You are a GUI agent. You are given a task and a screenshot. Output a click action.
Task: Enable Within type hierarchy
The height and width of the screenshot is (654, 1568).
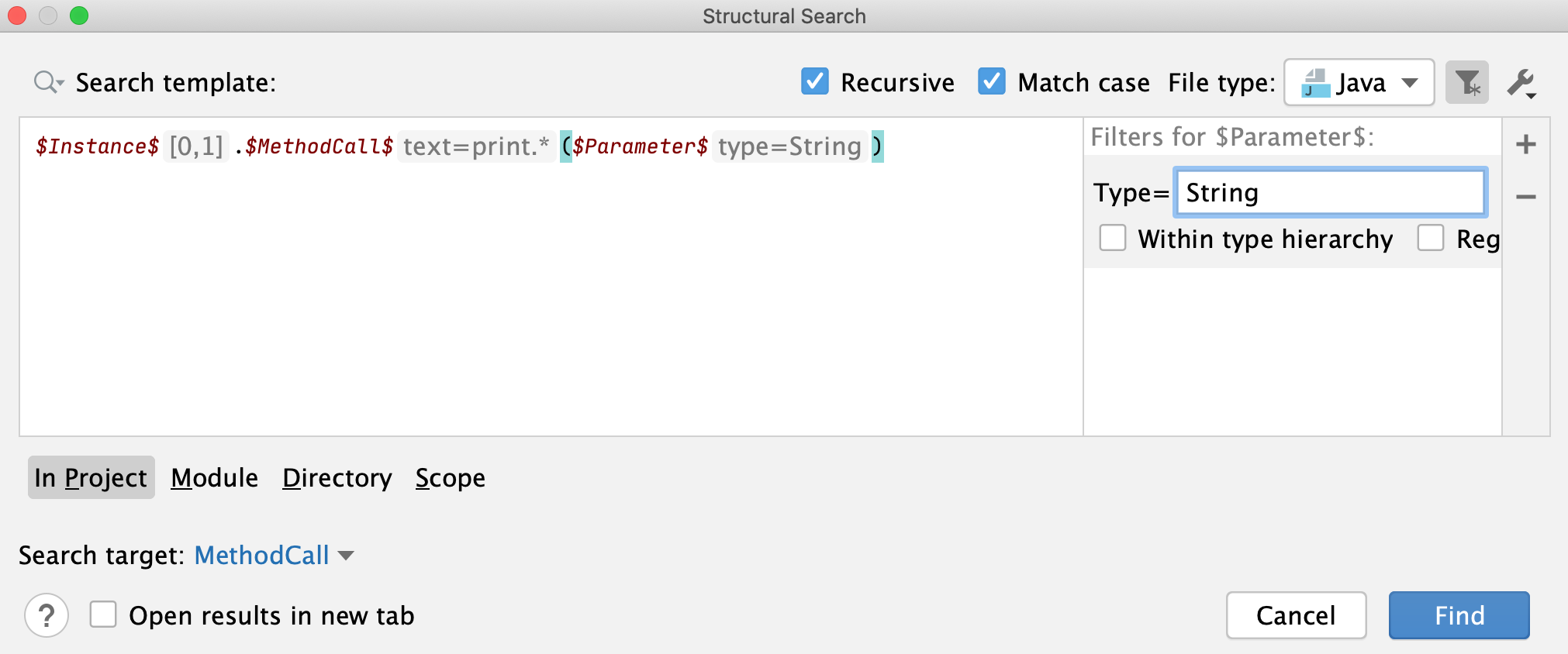pos(1113,239)
